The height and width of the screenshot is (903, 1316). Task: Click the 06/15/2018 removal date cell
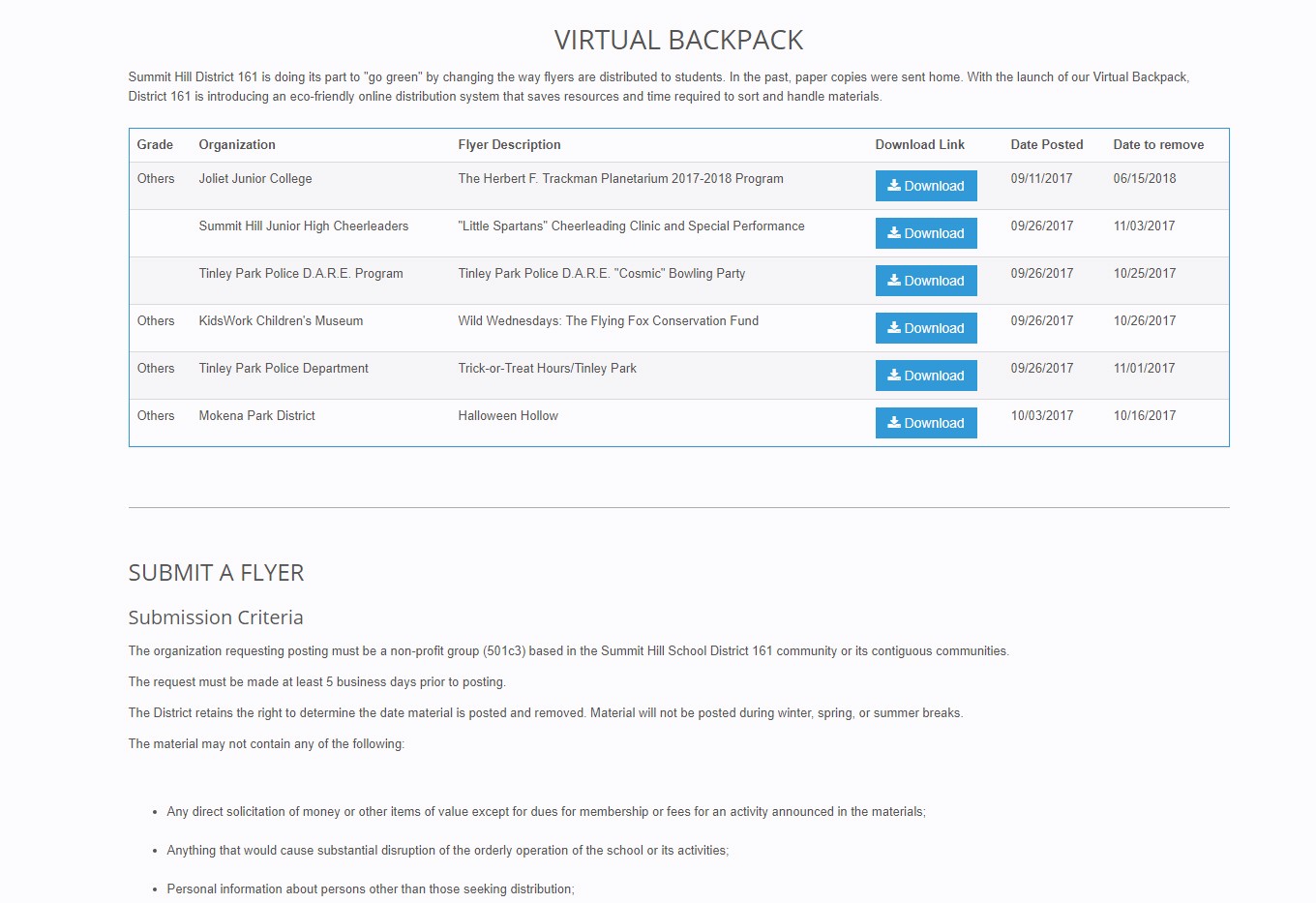coord(1144,179)
